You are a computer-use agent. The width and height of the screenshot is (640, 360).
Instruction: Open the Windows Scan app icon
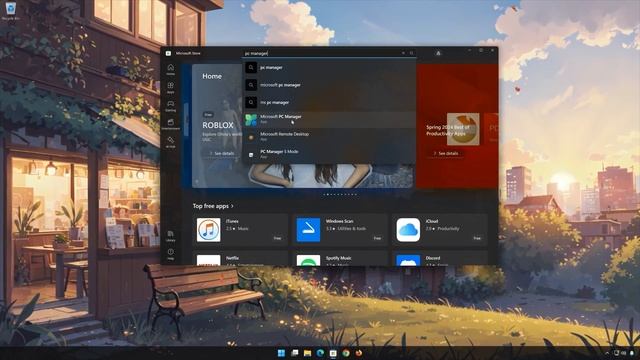[308, 230]
